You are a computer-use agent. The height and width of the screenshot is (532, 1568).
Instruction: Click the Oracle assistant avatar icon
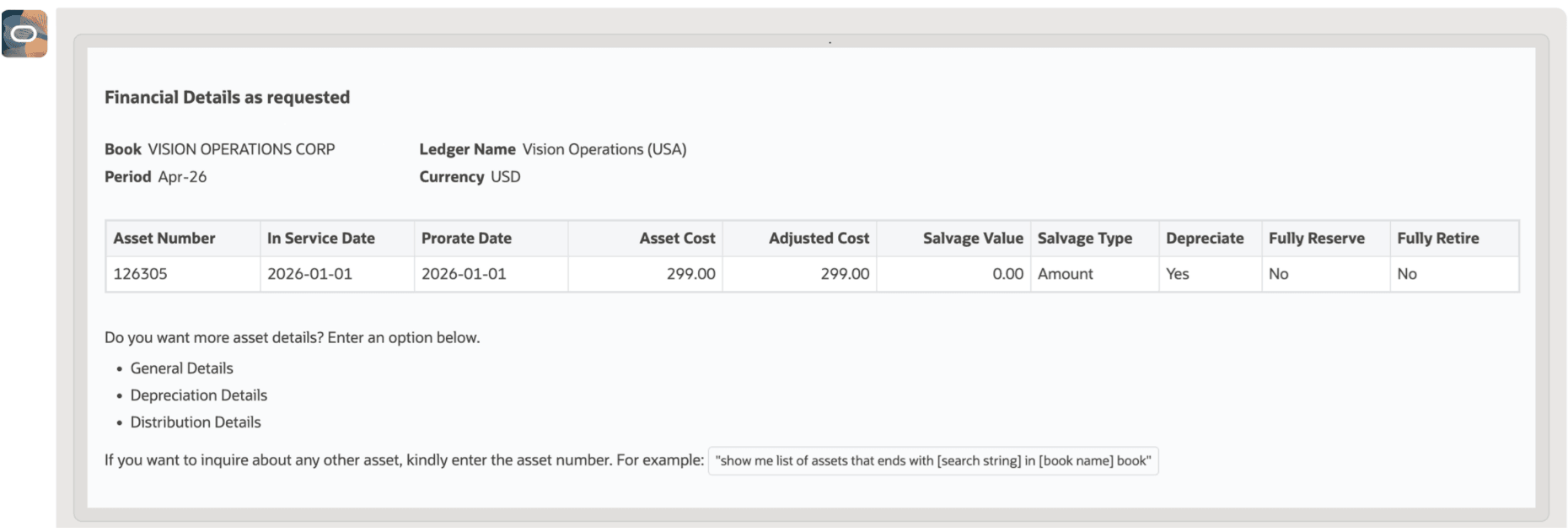coord(24,34)
